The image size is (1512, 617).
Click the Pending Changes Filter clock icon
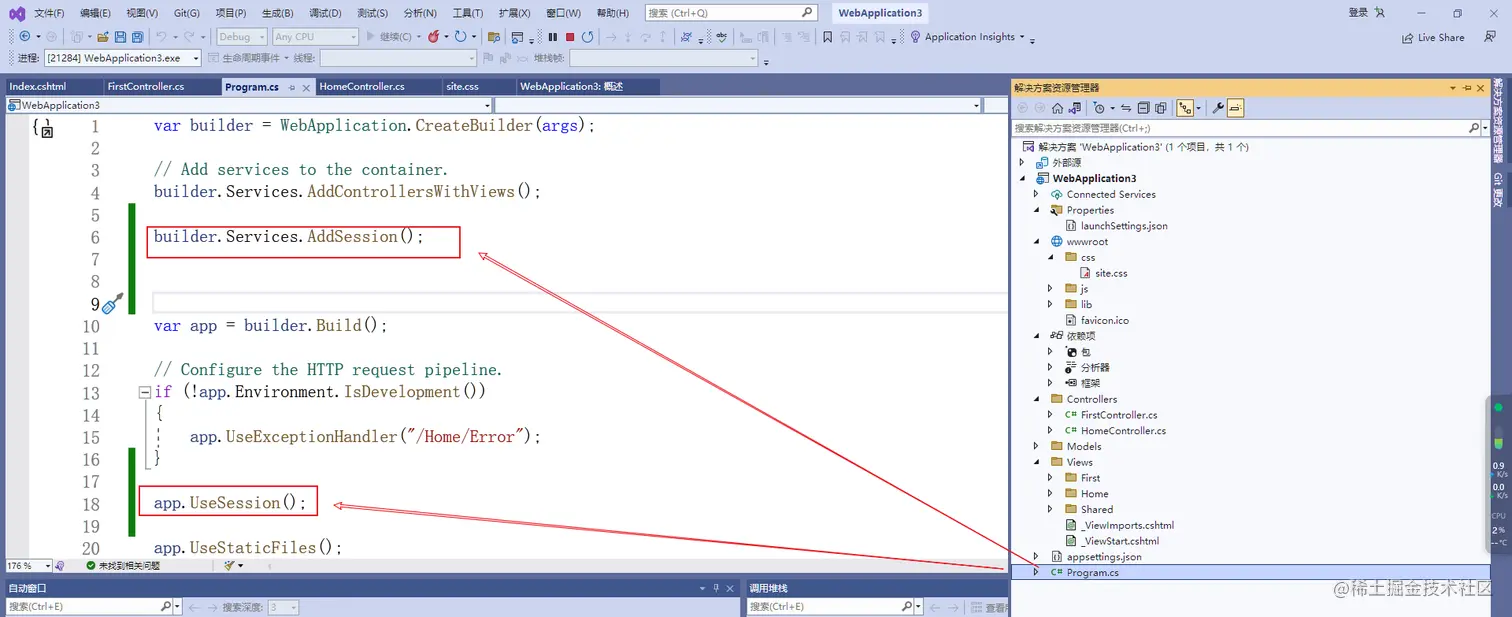pos(1099,108)
